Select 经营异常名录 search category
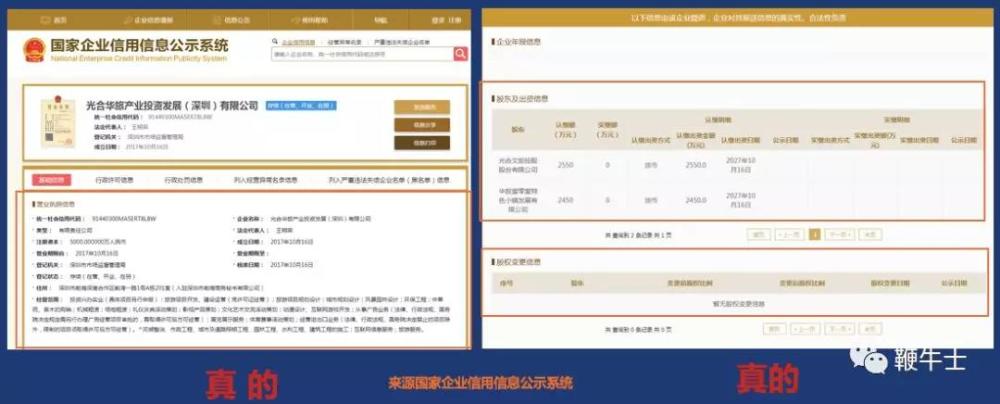 tap(345, 42)
